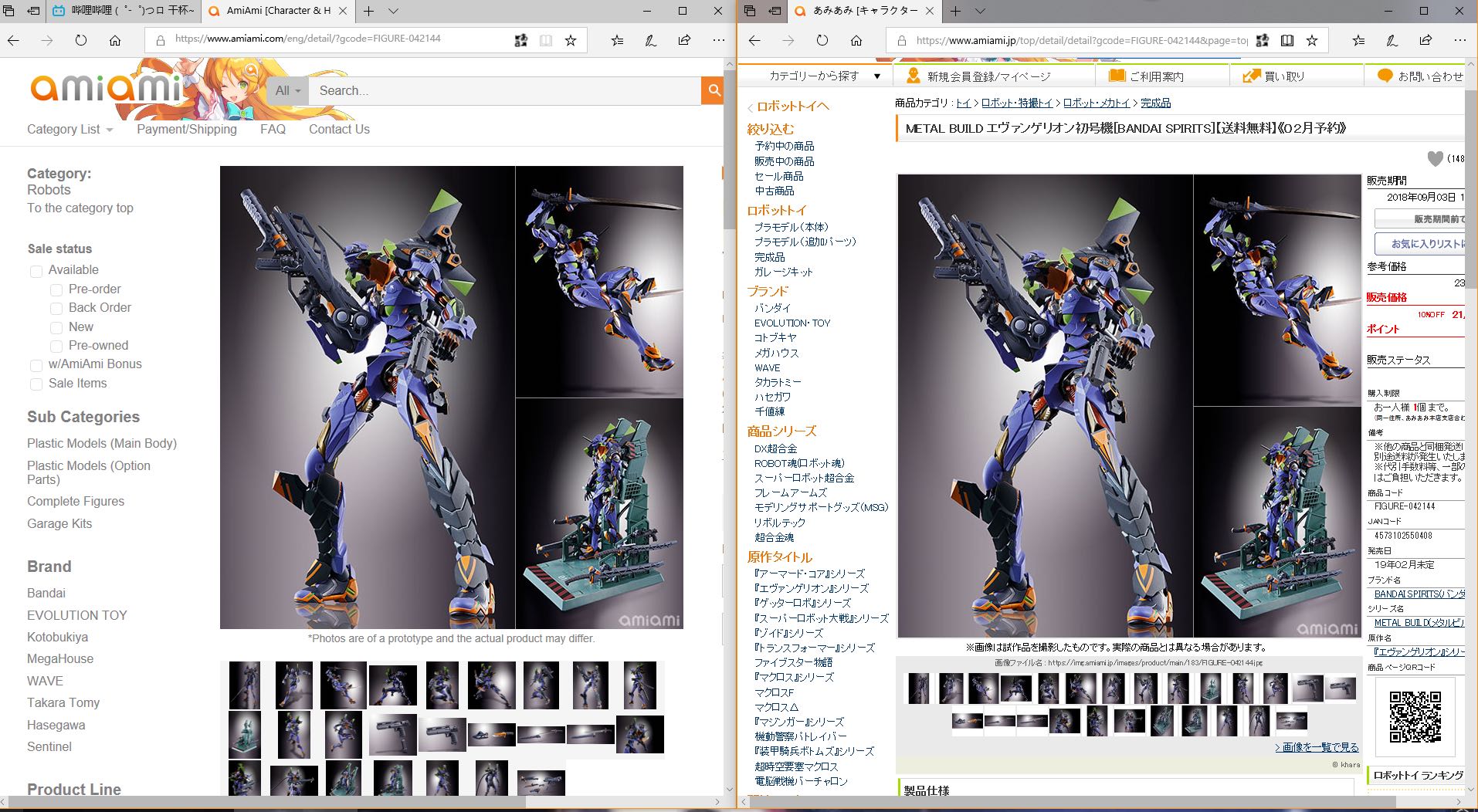Go back in left browser window
Image resolution: width=1478 pixels, height=812 pixels.
14,40
